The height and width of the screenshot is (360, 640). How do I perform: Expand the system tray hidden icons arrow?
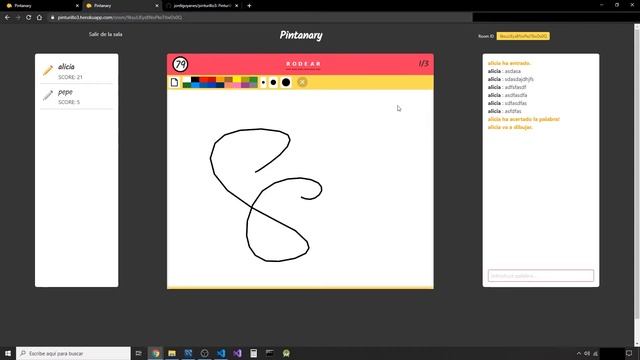pos(578,353)
